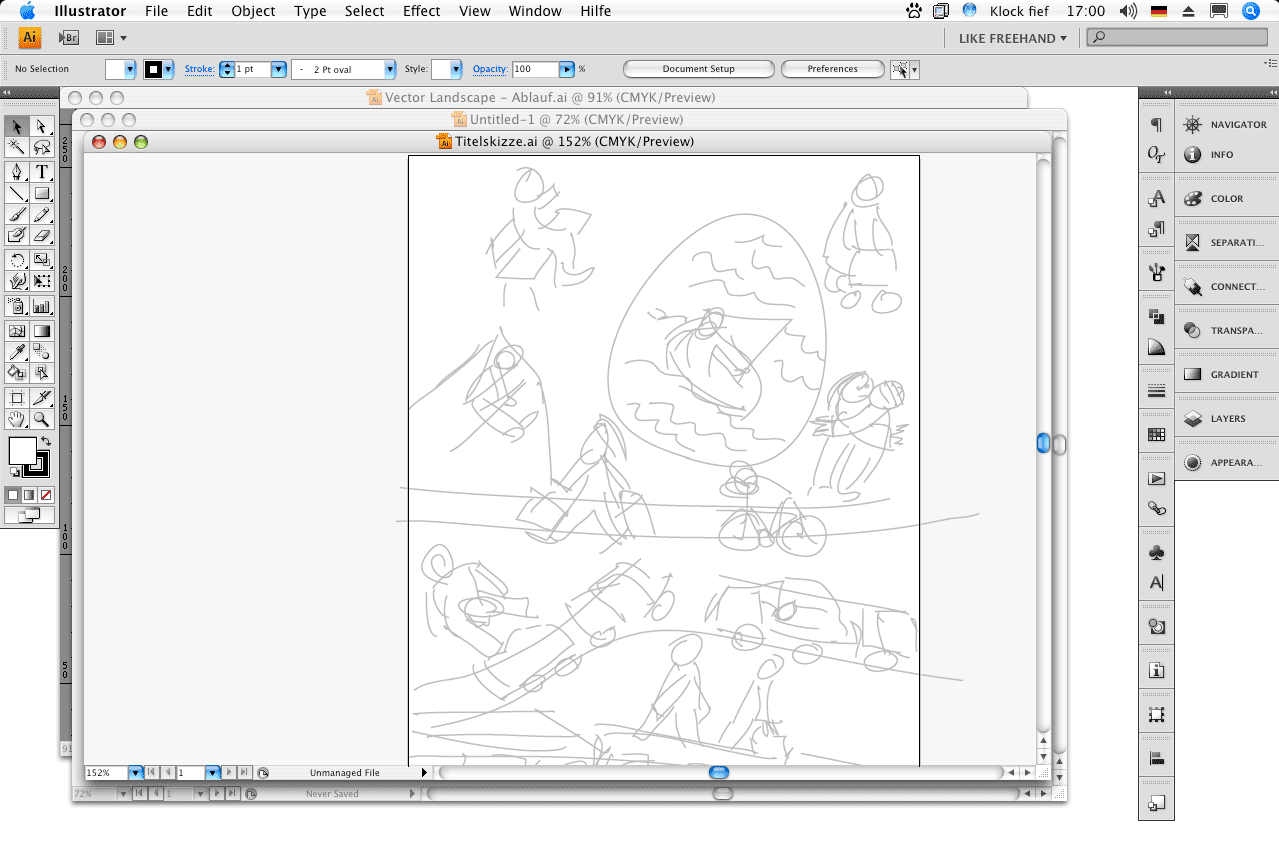The width and height of the screenshot is (1279, 863).
Task: Expand the 2 Pt oval brush dropdown
Action: [x=390, y=70]
